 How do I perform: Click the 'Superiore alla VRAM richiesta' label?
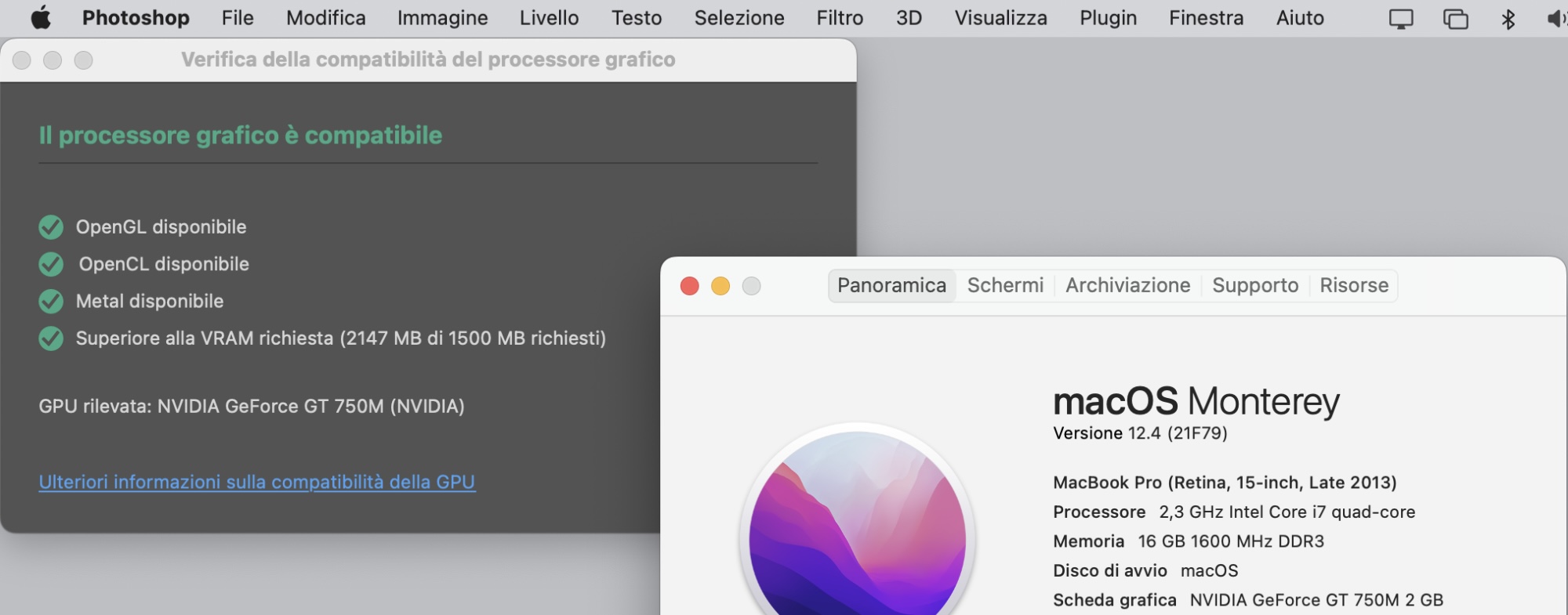click(340, 338)
